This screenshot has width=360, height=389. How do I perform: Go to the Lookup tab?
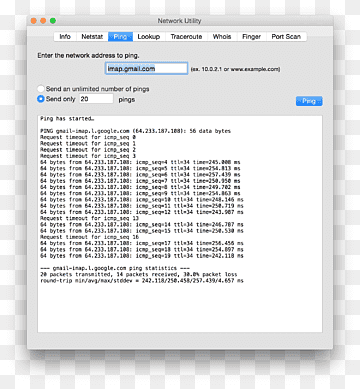149,37
